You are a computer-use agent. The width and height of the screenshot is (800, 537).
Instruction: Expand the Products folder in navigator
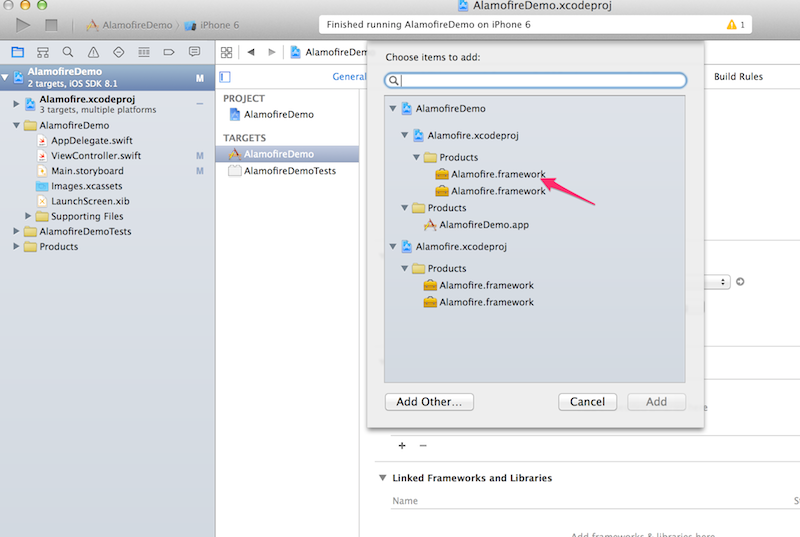pyautogui.click(x=16, y=246)
